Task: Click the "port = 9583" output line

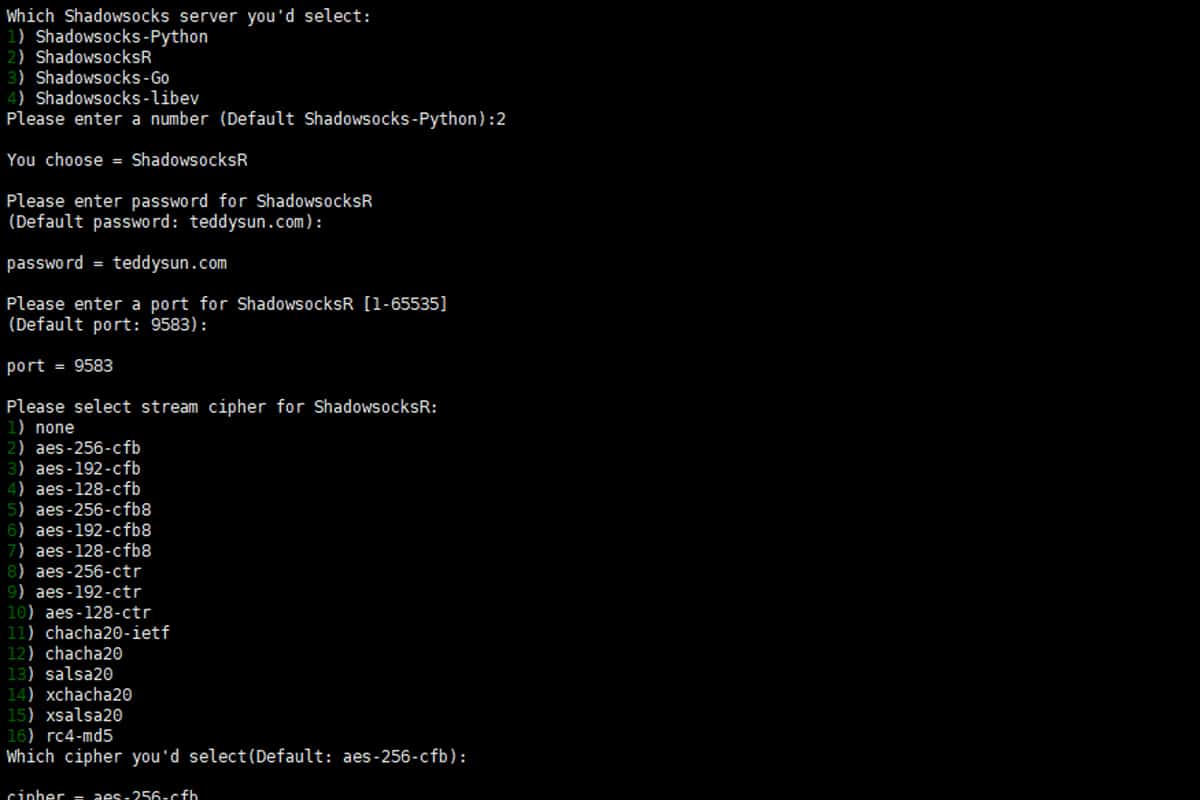Action: click(60, 366)
